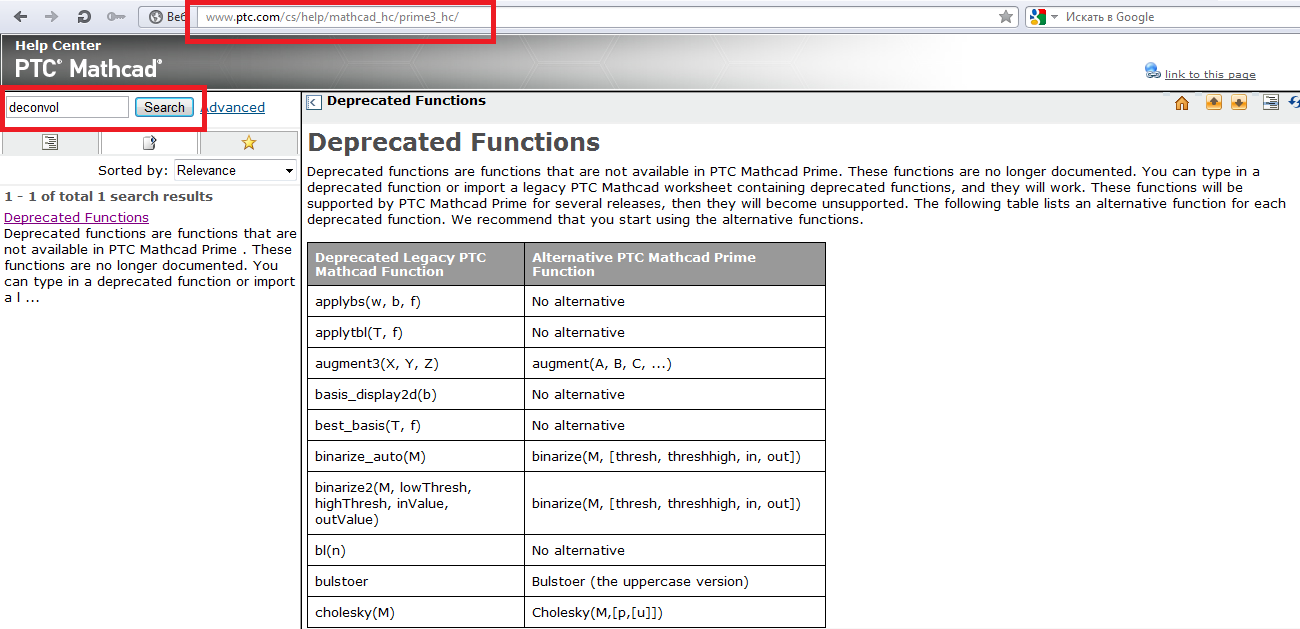This screenshot has width=1300, height=629.
Task: Click 'Deprecated Legacy PTC Mathcad Function' header
Action: (x=416, y=264)
